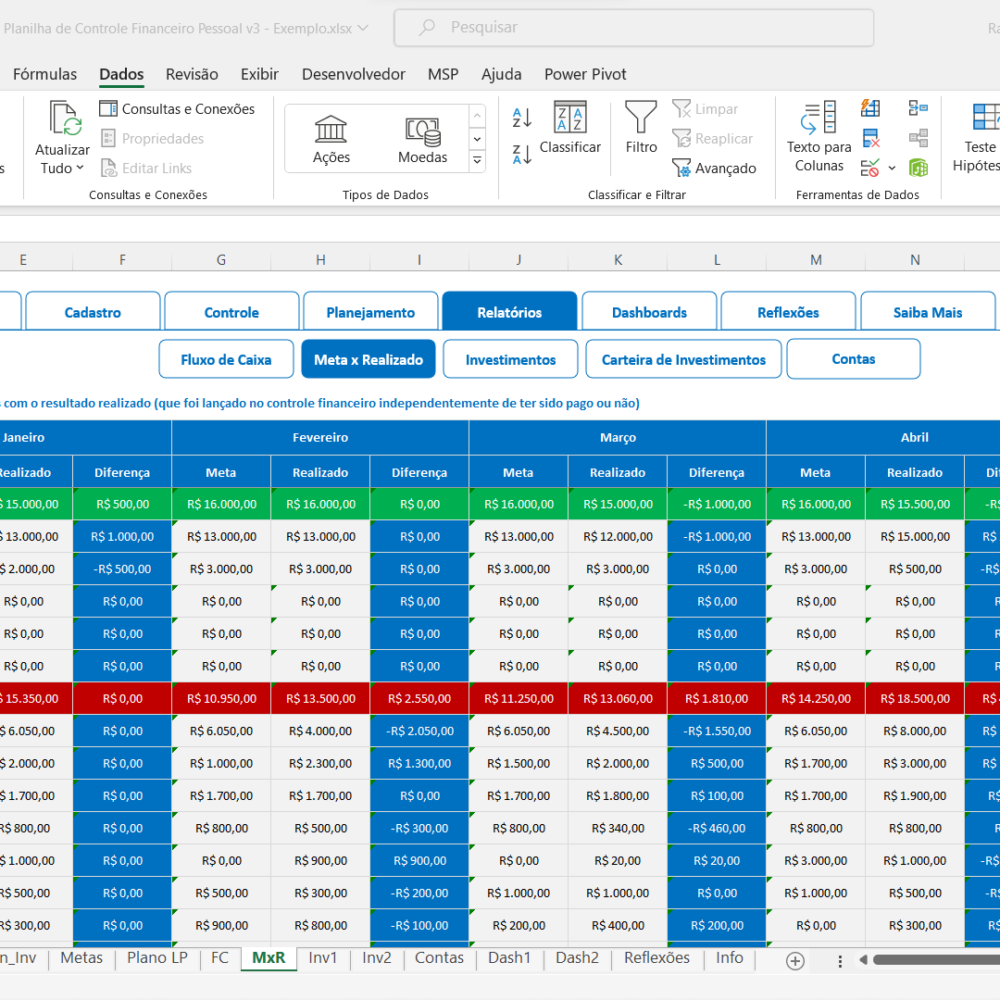The height and width of the screenshot is (1000, 1000).
Task: Select the Ações data type
Action: [331, 140]
